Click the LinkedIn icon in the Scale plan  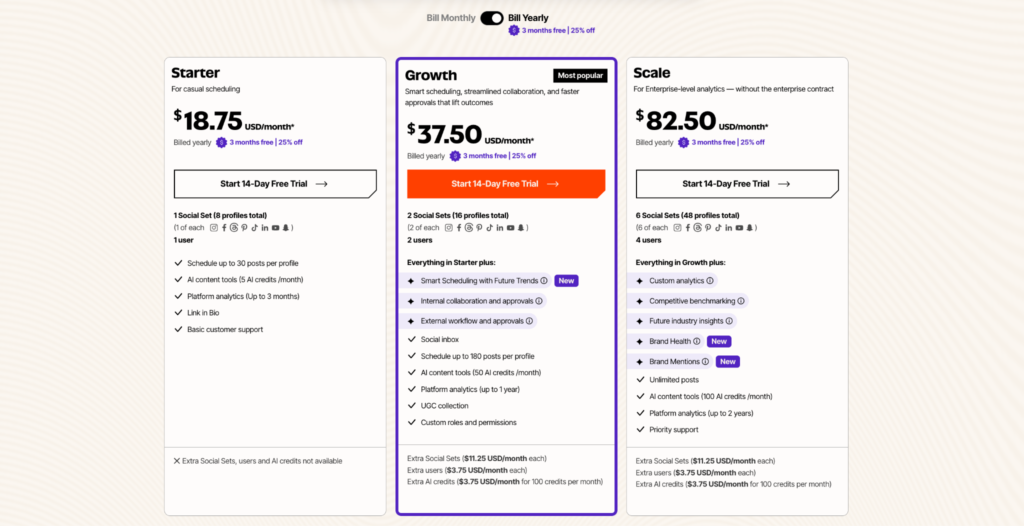pyautogui.click(x=729, y=228)
